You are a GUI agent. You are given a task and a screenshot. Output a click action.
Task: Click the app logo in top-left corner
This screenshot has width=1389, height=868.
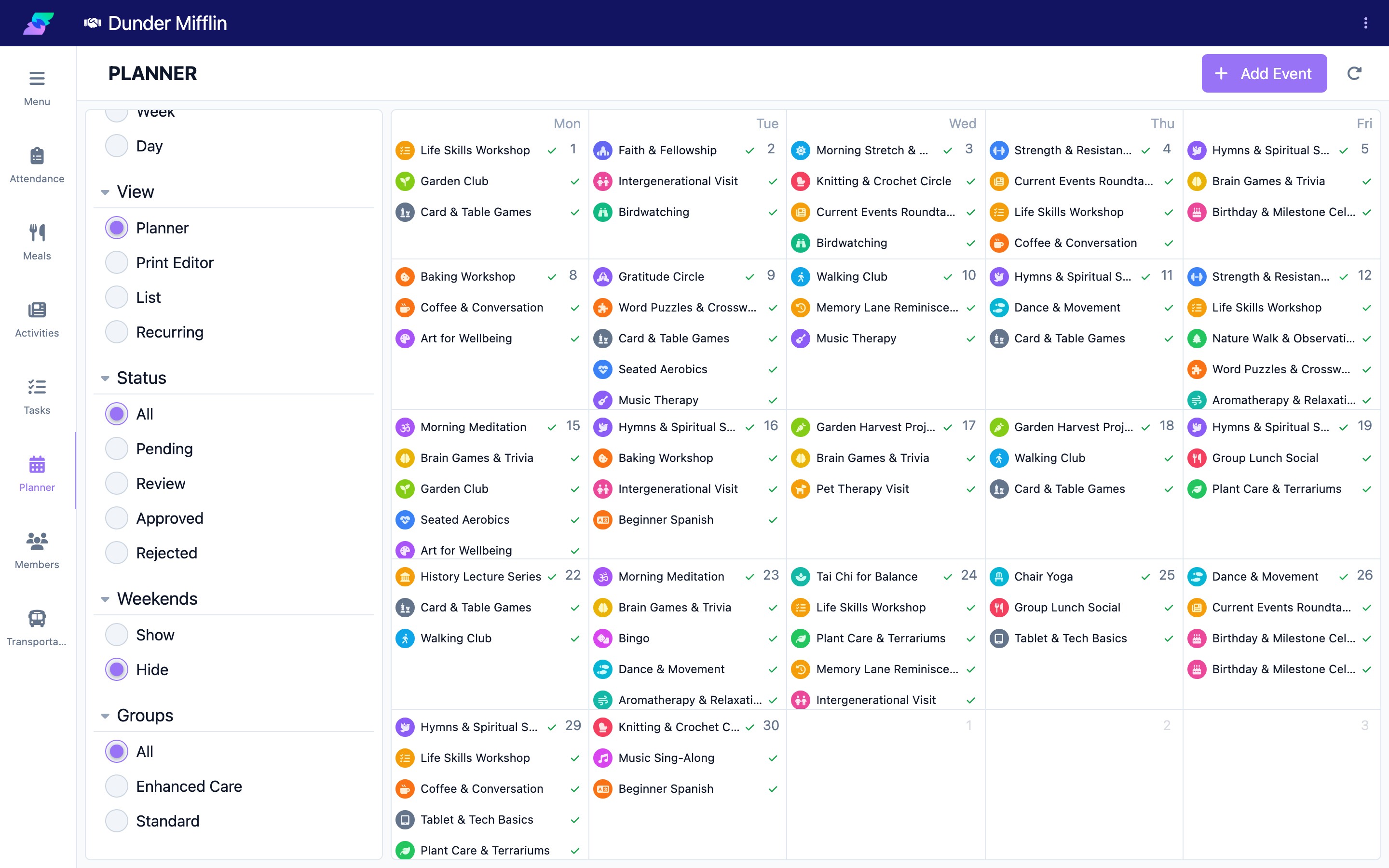[x=39, y=23]
